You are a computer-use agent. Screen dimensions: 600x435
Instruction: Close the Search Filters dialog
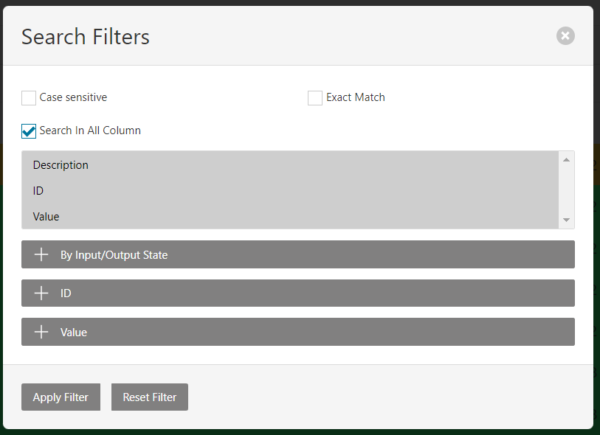tap(565, 36)
